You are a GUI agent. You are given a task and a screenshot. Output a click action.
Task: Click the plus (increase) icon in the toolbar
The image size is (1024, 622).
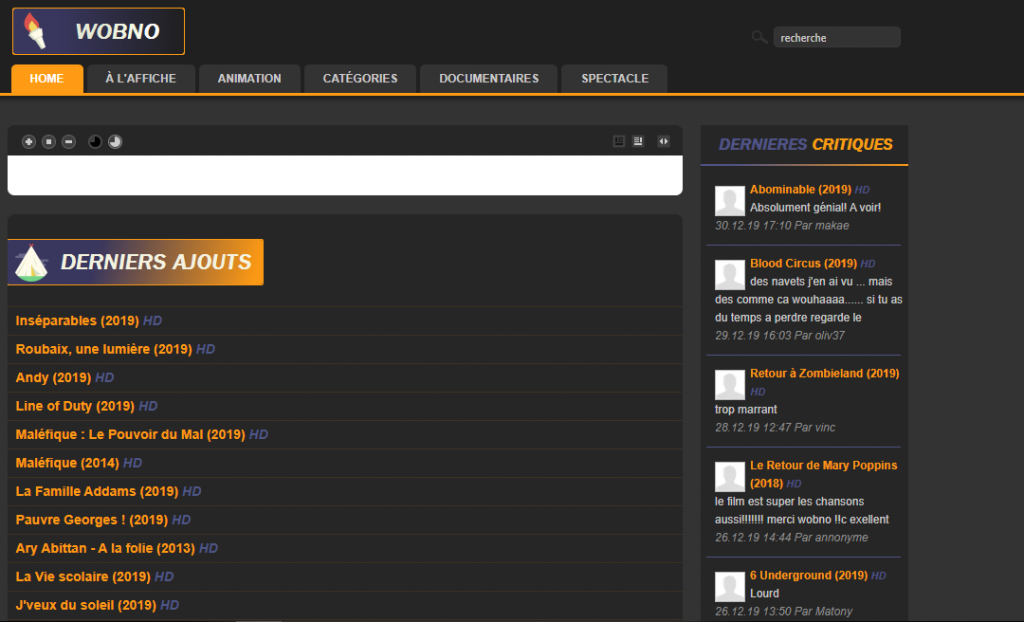point(28,142)
